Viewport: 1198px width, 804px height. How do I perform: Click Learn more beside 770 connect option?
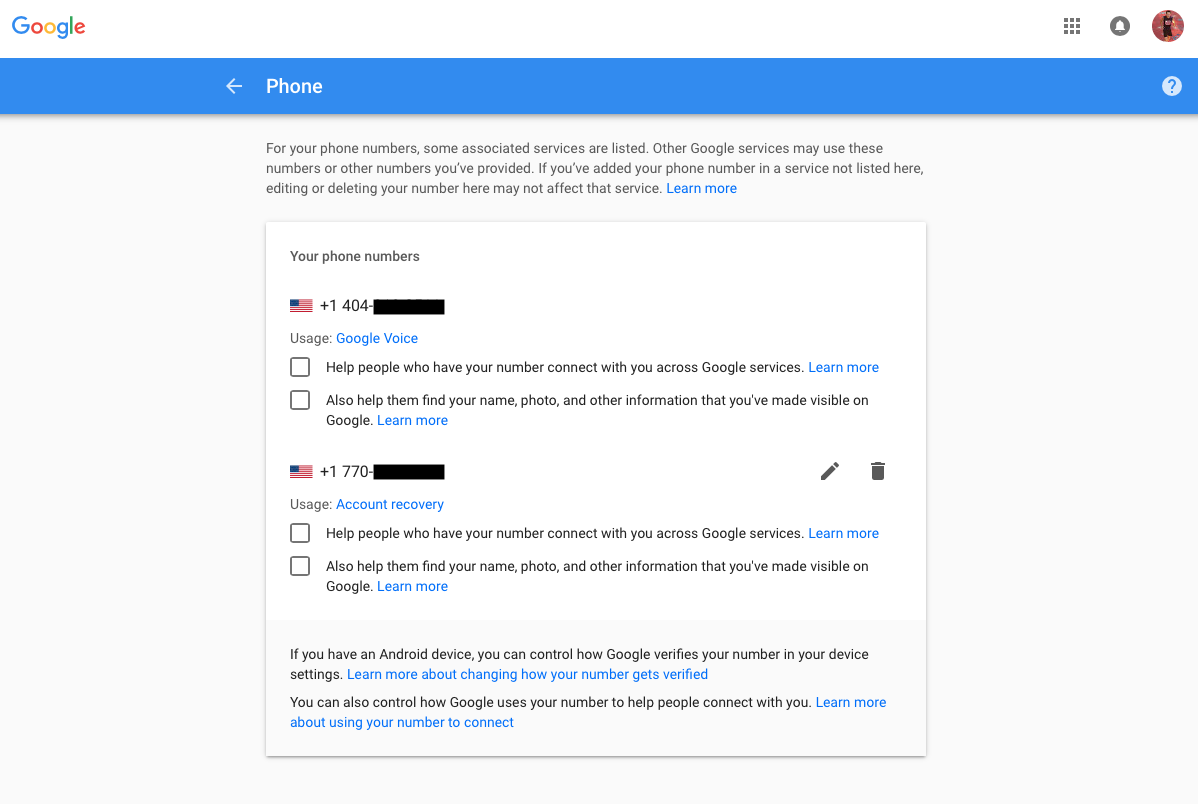[843, 533]
